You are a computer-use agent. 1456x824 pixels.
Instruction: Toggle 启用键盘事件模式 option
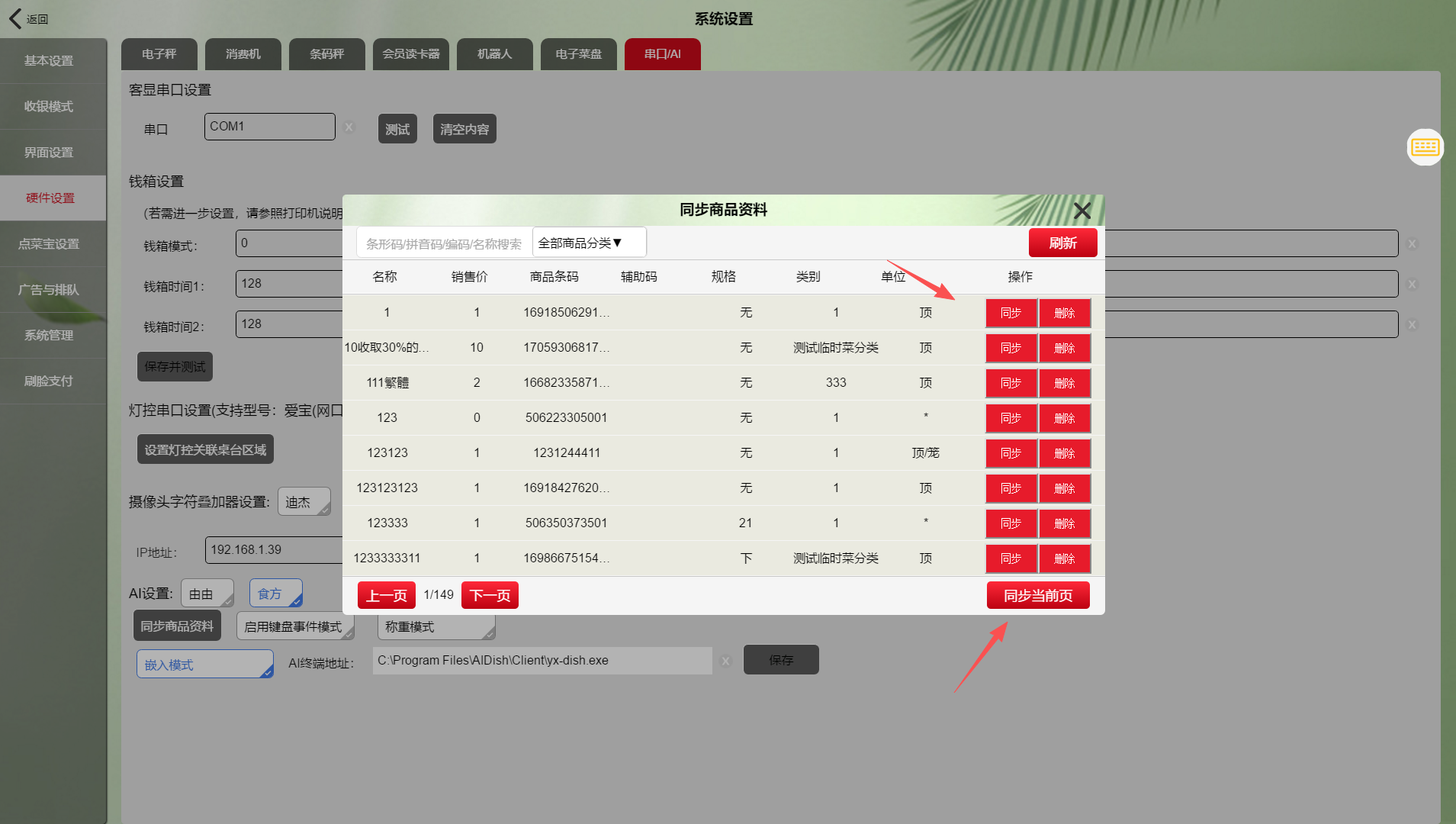[x=294, y=626]
